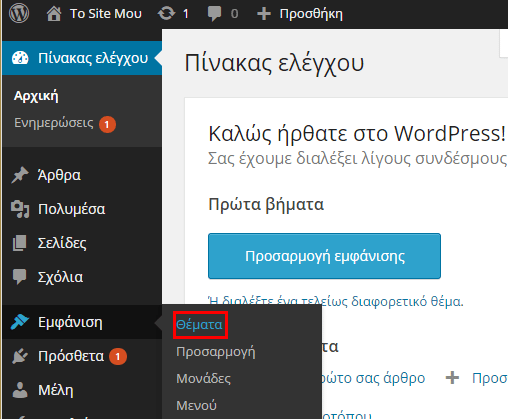The height and width of the screenshot is (419, 508).
Task: Click the comment count 0 in admin bar
Action: 234,14
